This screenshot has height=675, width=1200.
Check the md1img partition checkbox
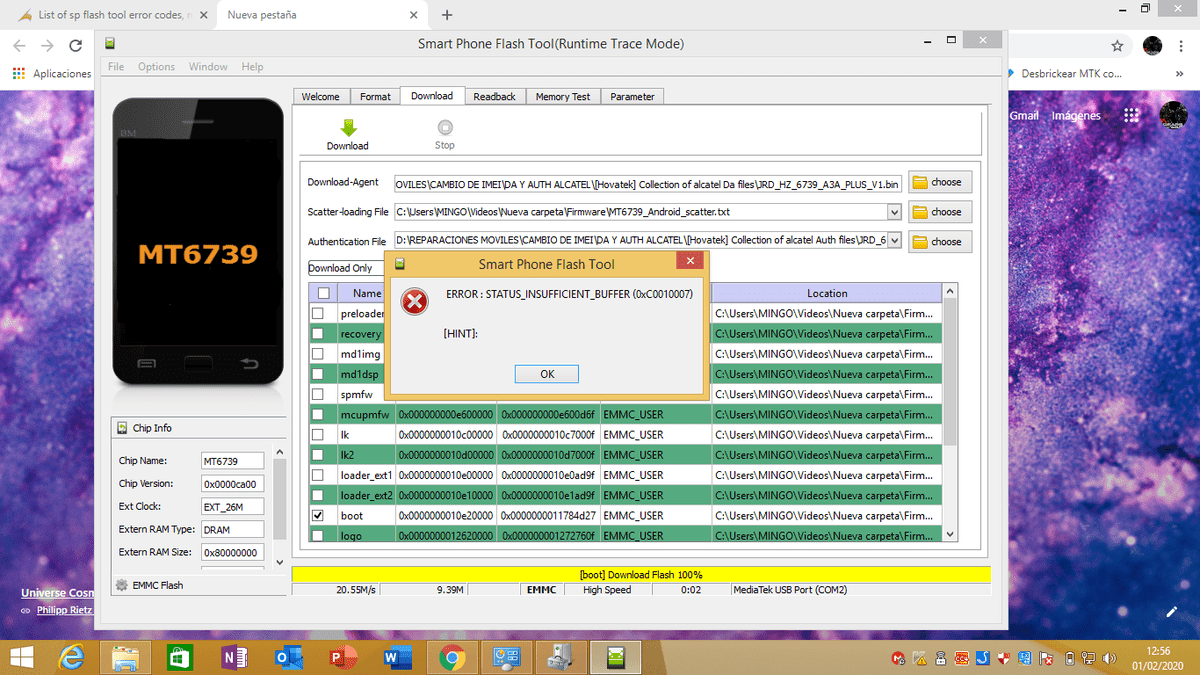pos(318,354)
